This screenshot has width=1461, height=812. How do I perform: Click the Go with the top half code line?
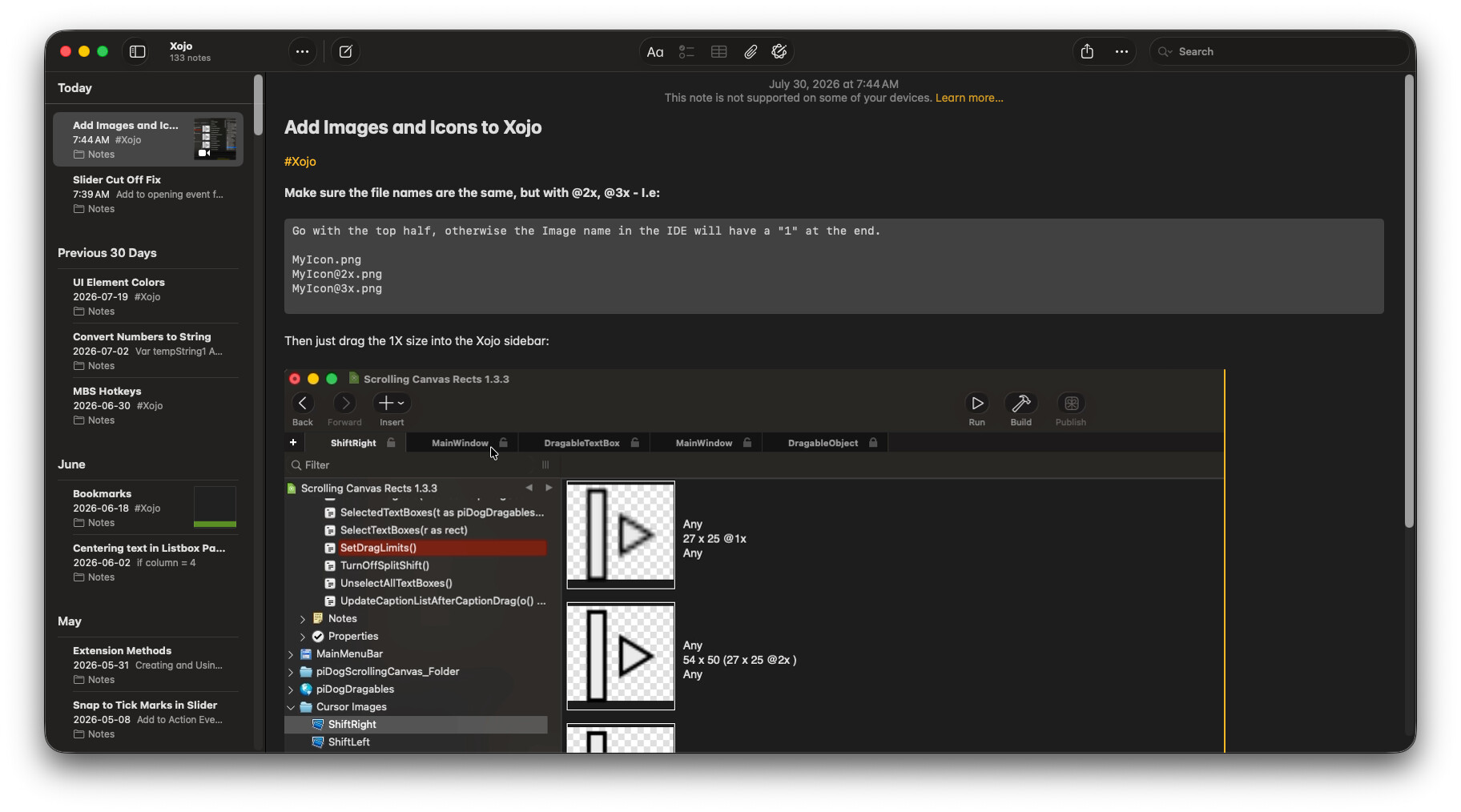click(x=586, y=231)
